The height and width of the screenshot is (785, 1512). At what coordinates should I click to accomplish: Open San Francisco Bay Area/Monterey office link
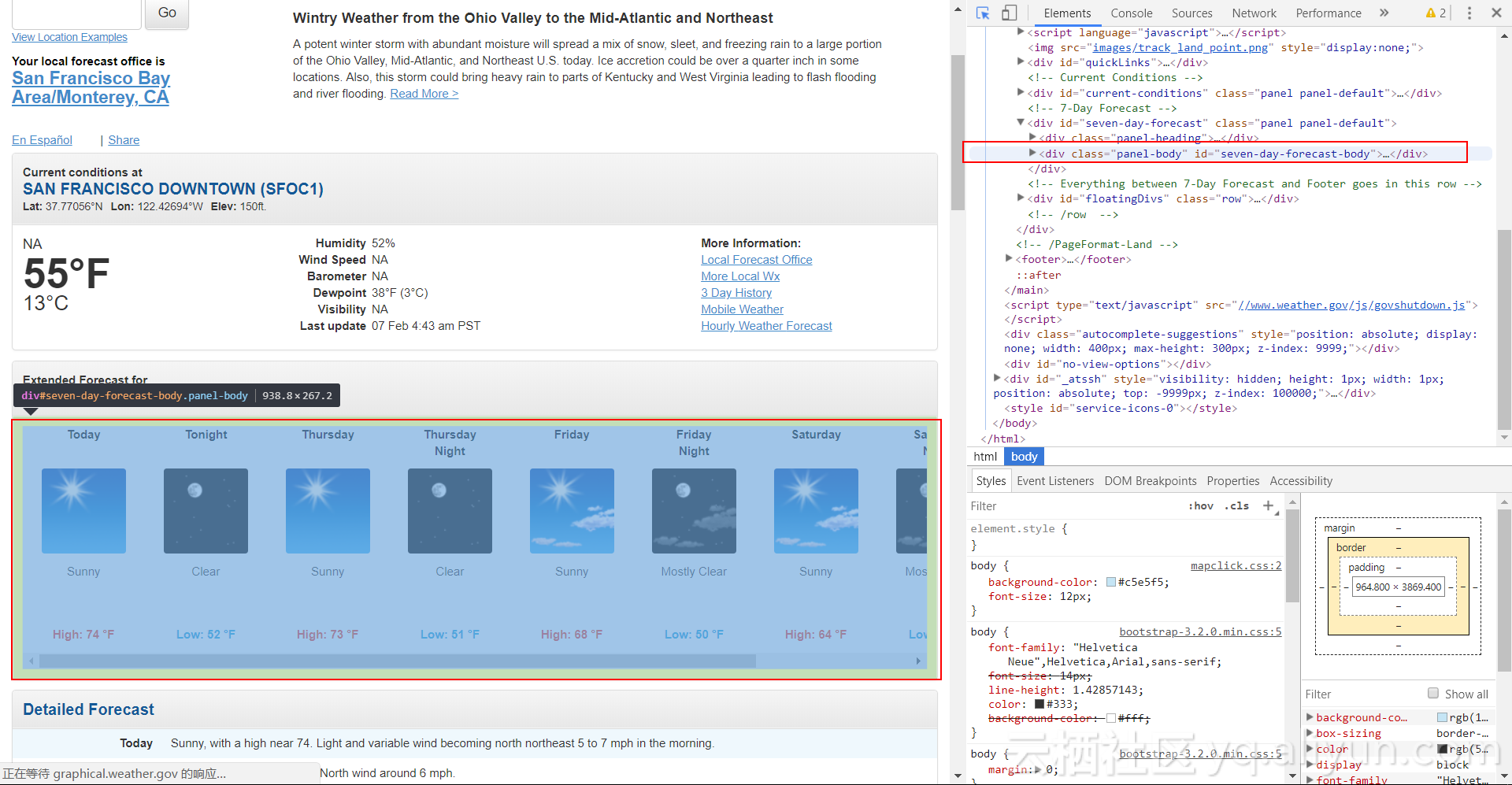(x=91, y=87)
